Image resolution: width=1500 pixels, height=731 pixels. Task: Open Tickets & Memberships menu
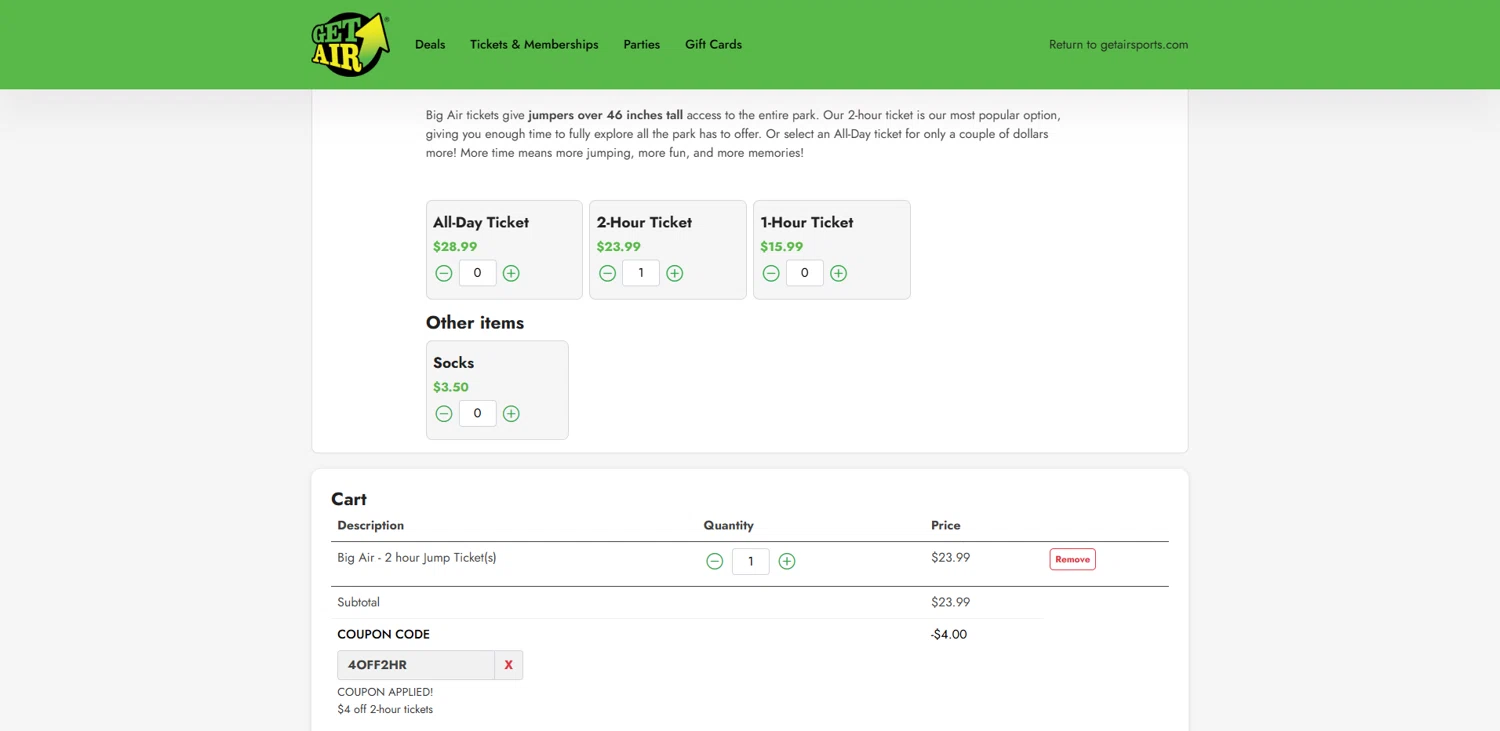click(534, 44)
